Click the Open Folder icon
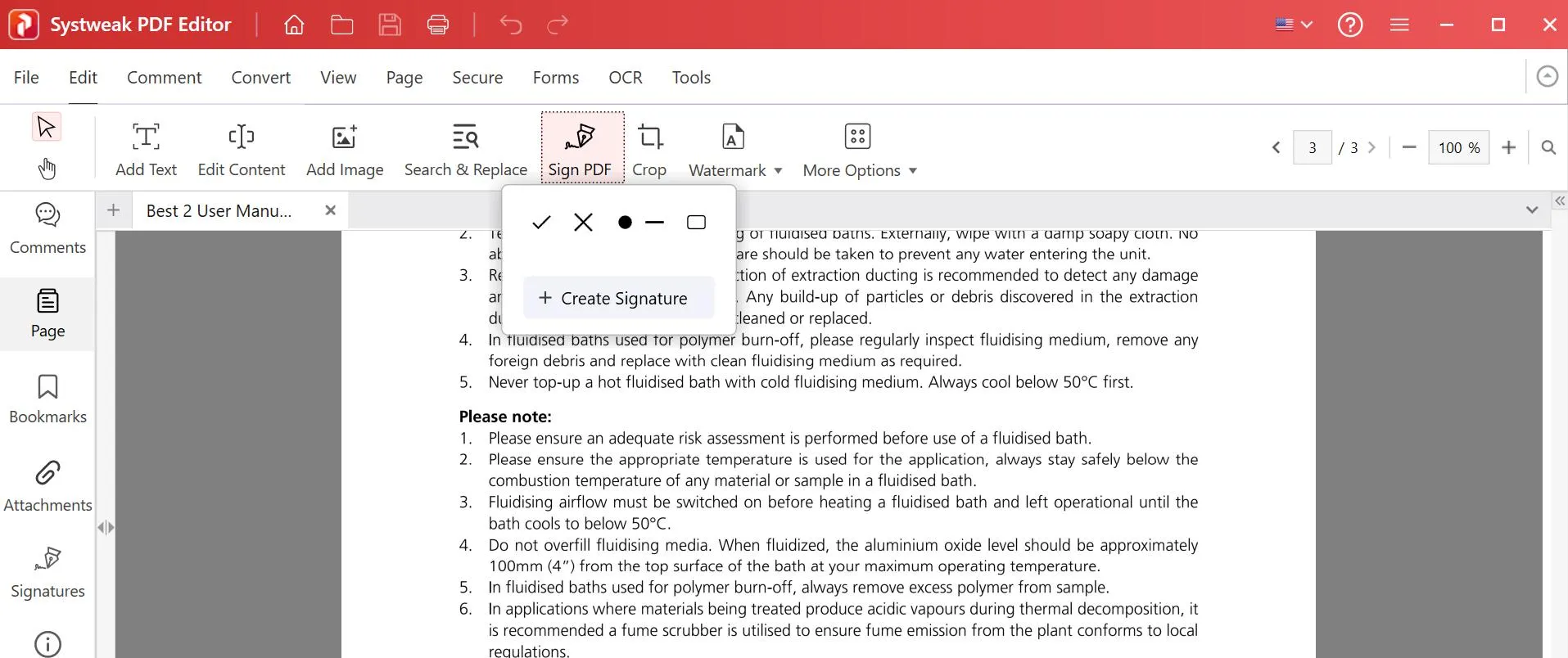Viewport: 1568px width, 658px height. click(x=341, y=25)
